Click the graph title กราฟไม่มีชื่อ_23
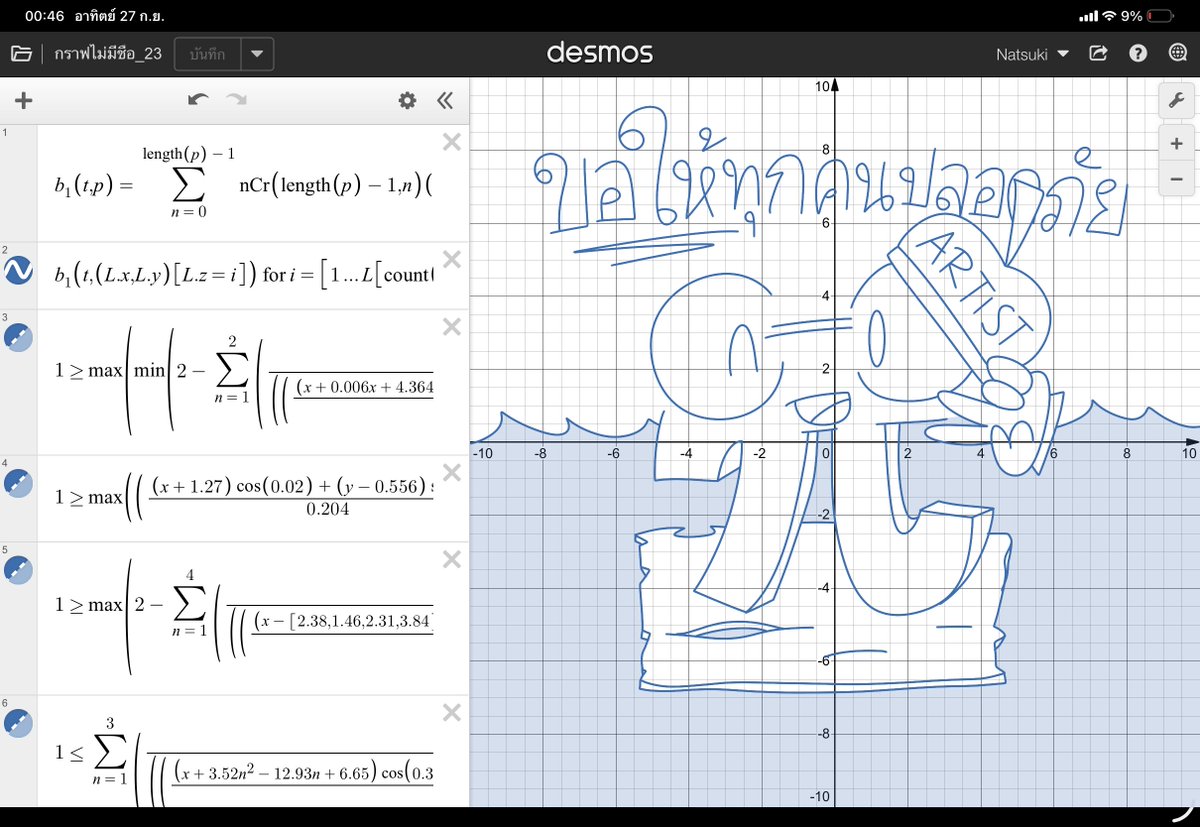This screenshot has height=827, width=1200. coord(109,54)
